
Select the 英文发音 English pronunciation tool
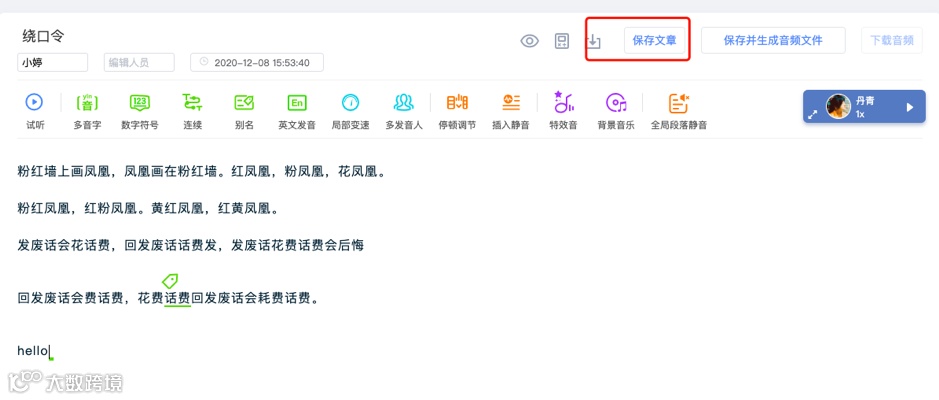296,102
